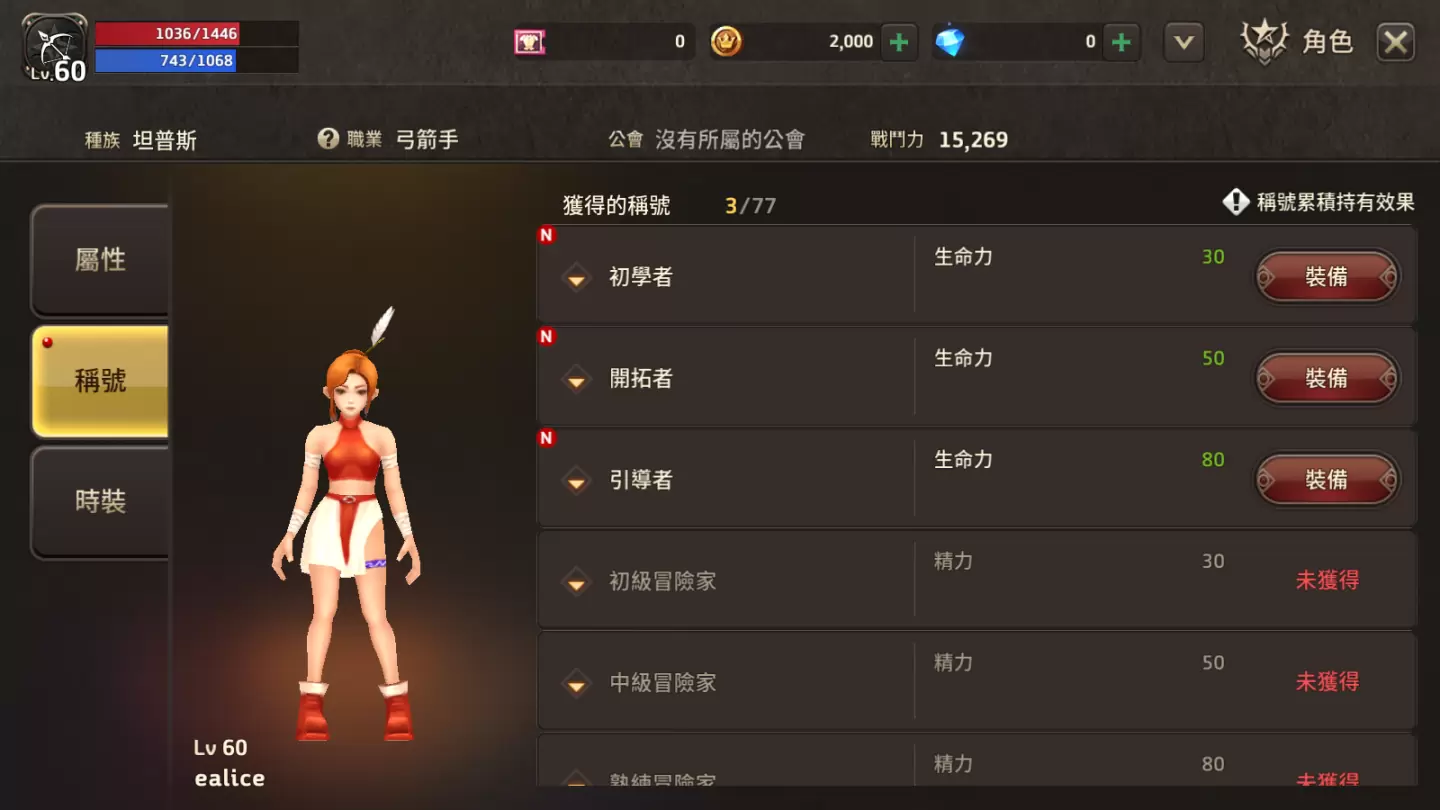
Task: Add diamonds with the green plus
Action: coord(1122,42)
